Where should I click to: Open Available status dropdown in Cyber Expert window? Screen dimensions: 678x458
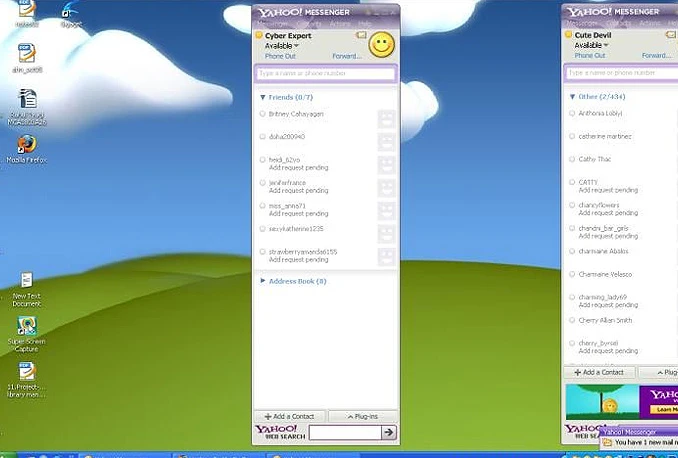coord(281,46)
